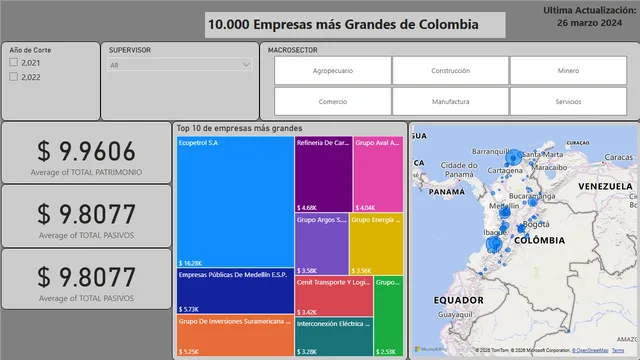Select the Servicios macrosector button

tap(568, 102)
